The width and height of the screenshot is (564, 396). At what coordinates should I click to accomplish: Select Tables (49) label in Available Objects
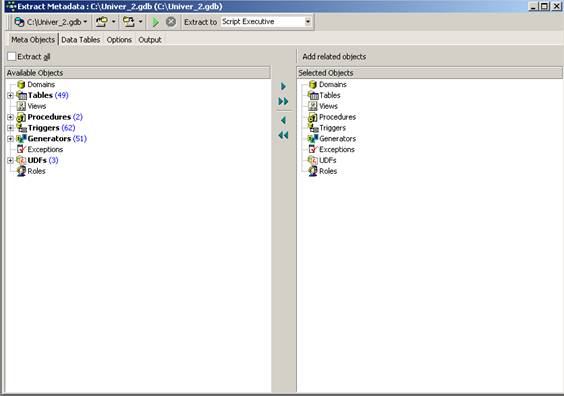48,95
